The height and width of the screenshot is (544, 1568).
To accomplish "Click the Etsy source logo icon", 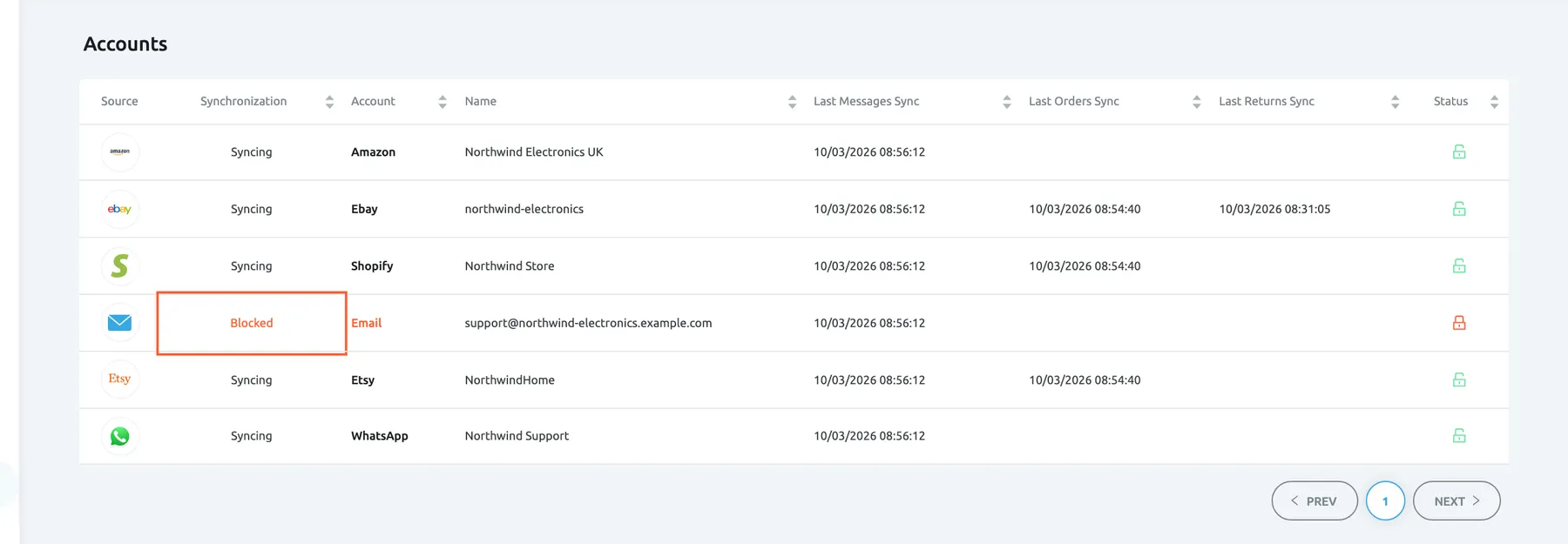I will click(x=119, y=379).
